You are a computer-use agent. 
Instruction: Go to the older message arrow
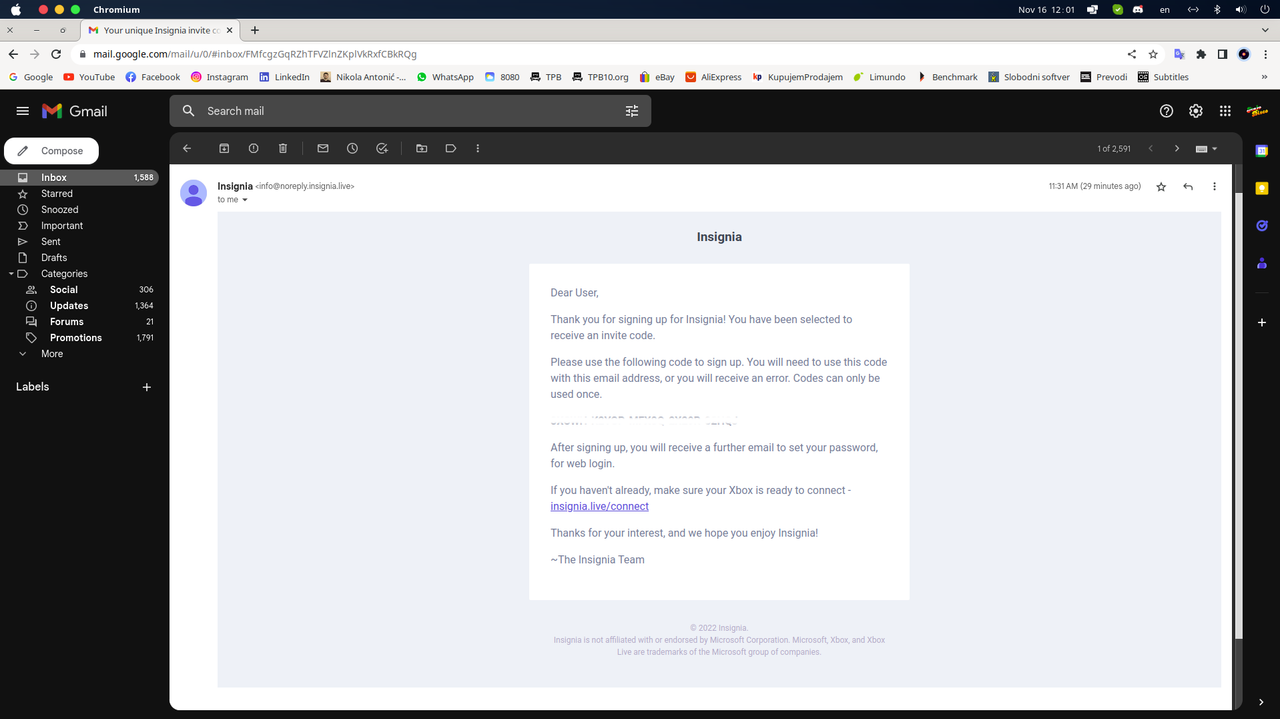pos(1177,149)
